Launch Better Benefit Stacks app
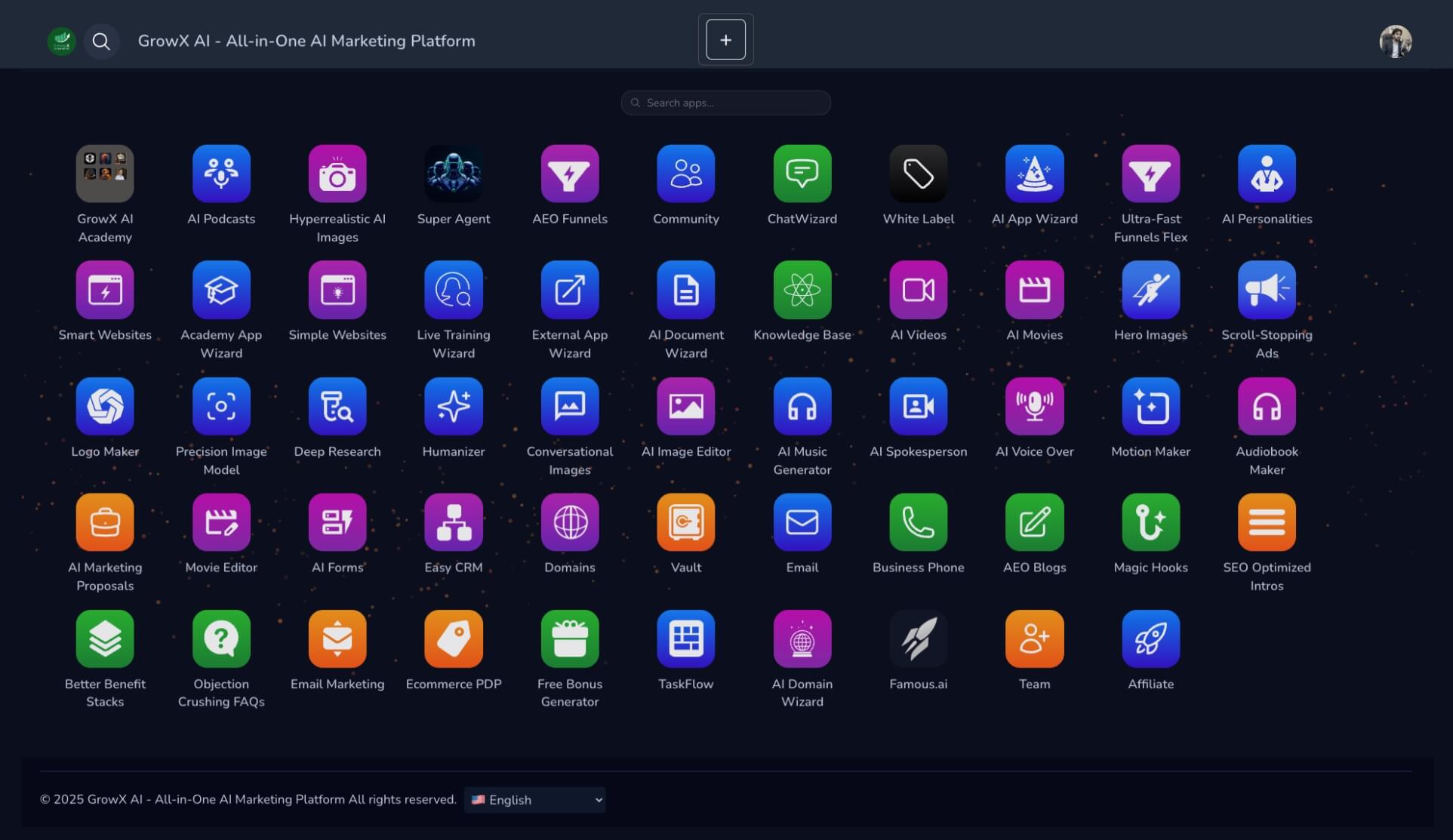 (105, 639)
